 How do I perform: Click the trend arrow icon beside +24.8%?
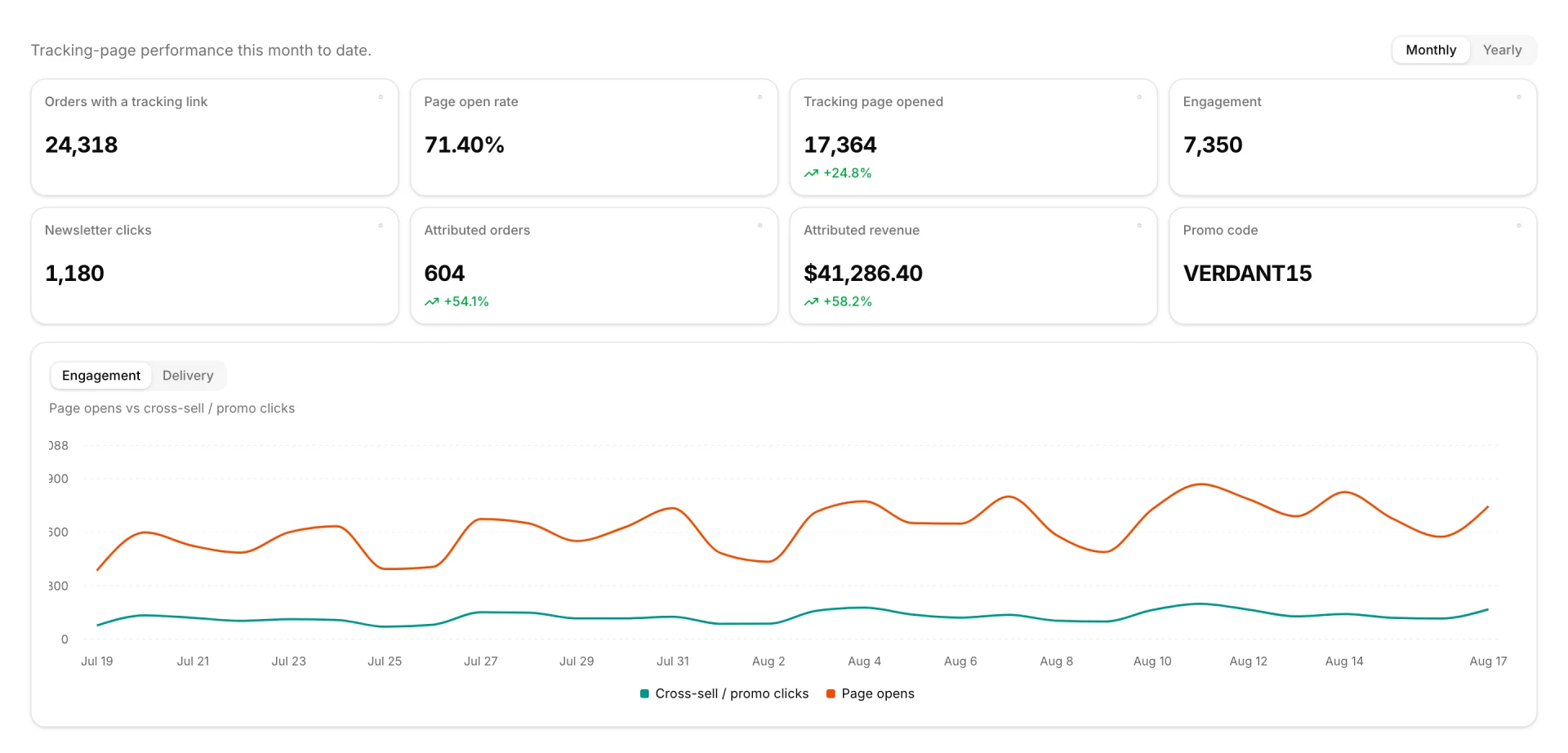811,173
